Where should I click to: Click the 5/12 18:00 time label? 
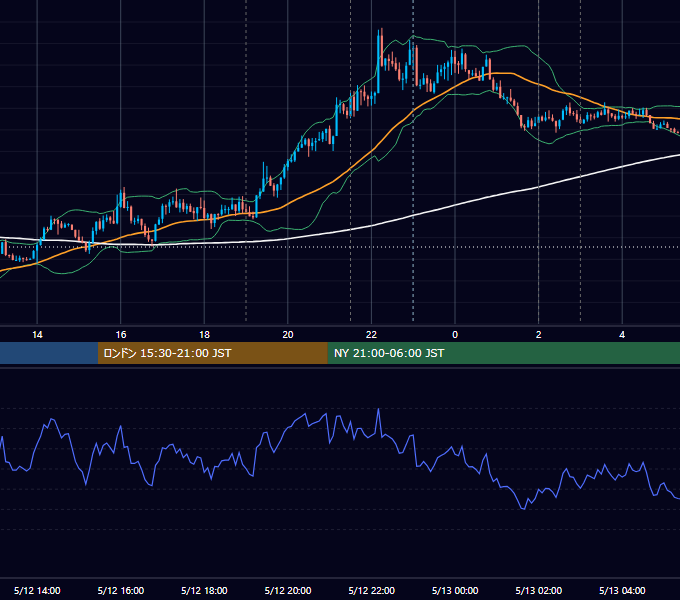click(204, 590)
